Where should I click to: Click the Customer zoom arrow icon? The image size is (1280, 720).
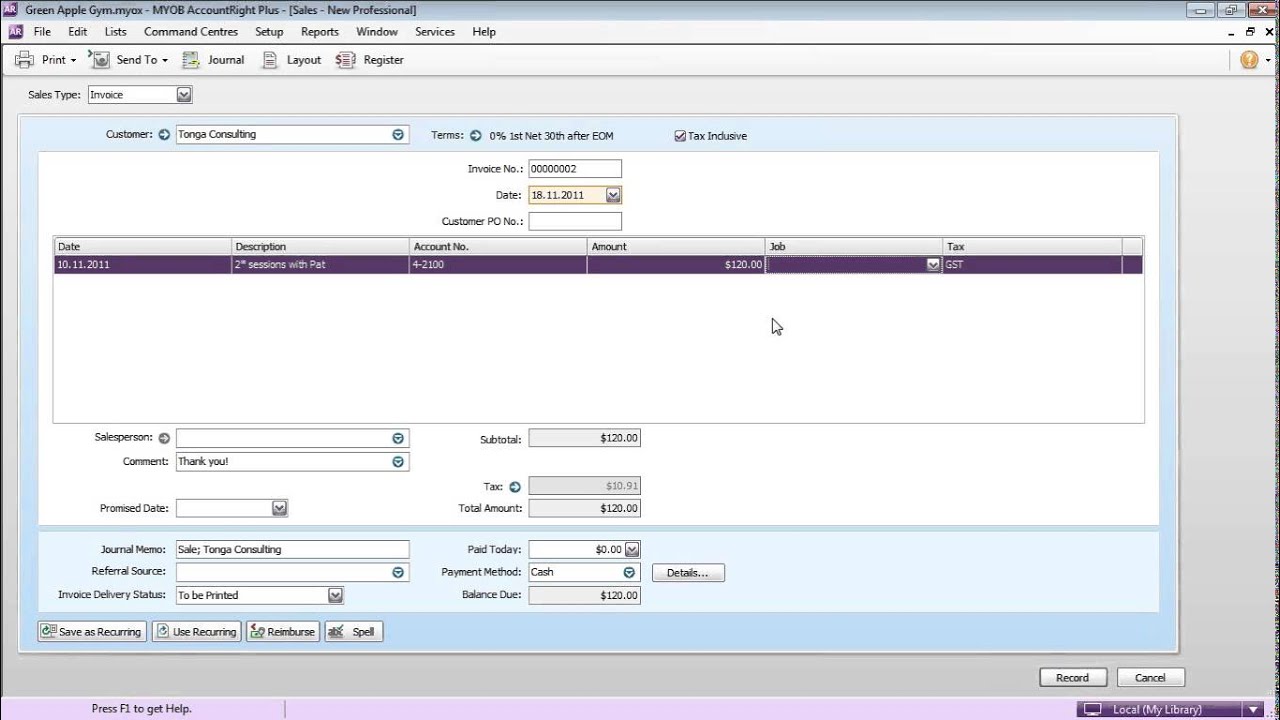tap(164, 135)
